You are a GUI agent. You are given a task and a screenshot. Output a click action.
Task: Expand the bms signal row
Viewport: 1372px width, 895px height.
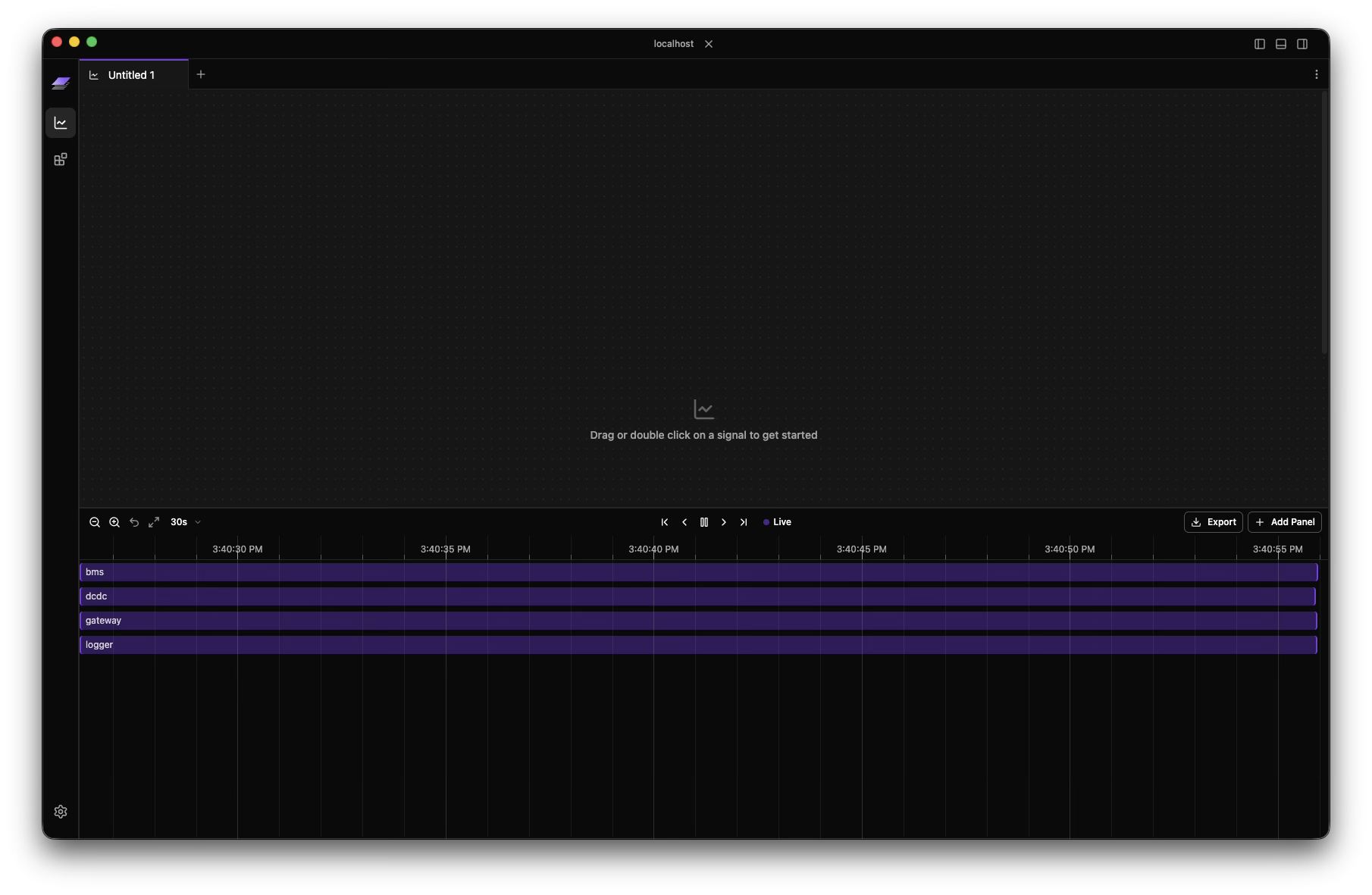[95, 572]
